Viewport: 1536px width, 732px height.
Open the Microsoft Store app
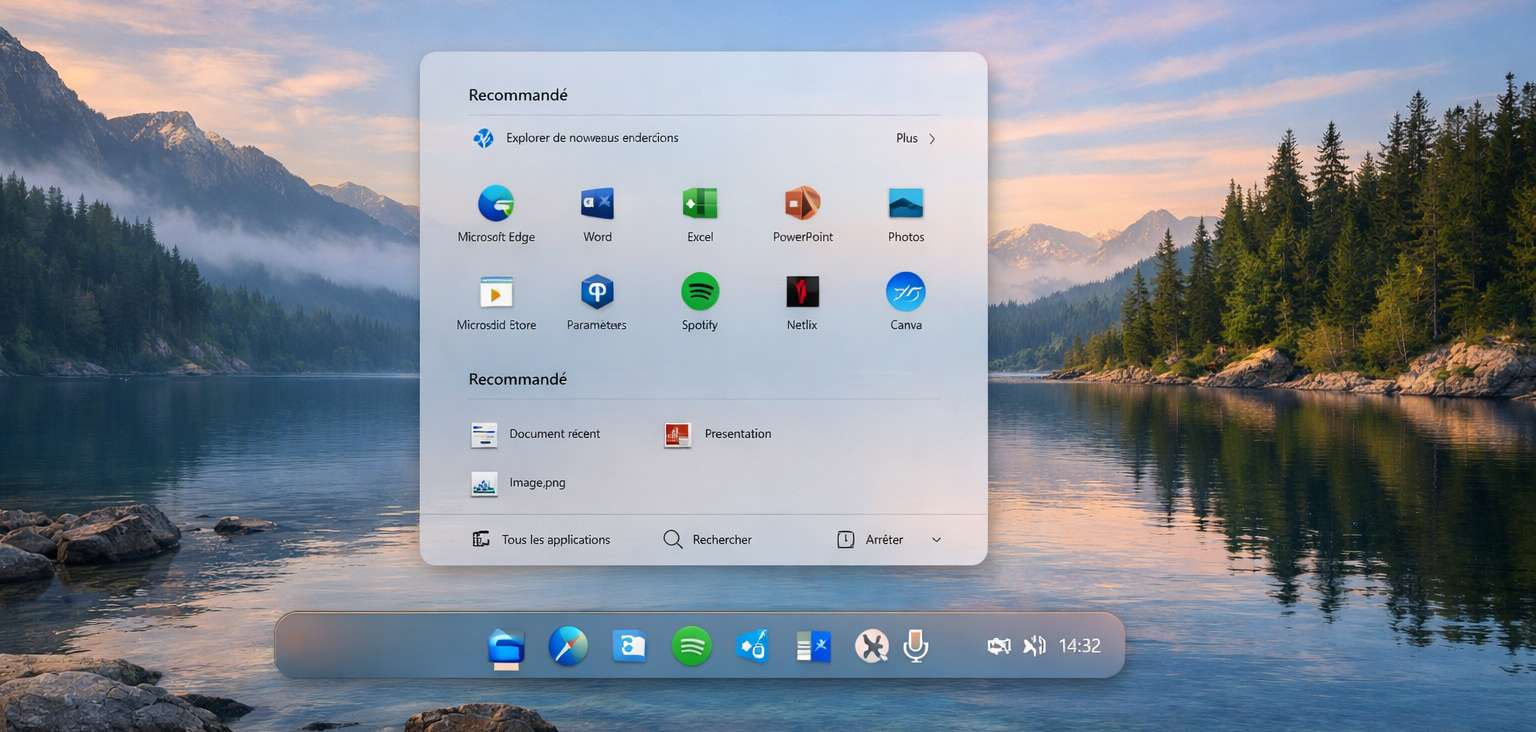(x=496, y=292)
